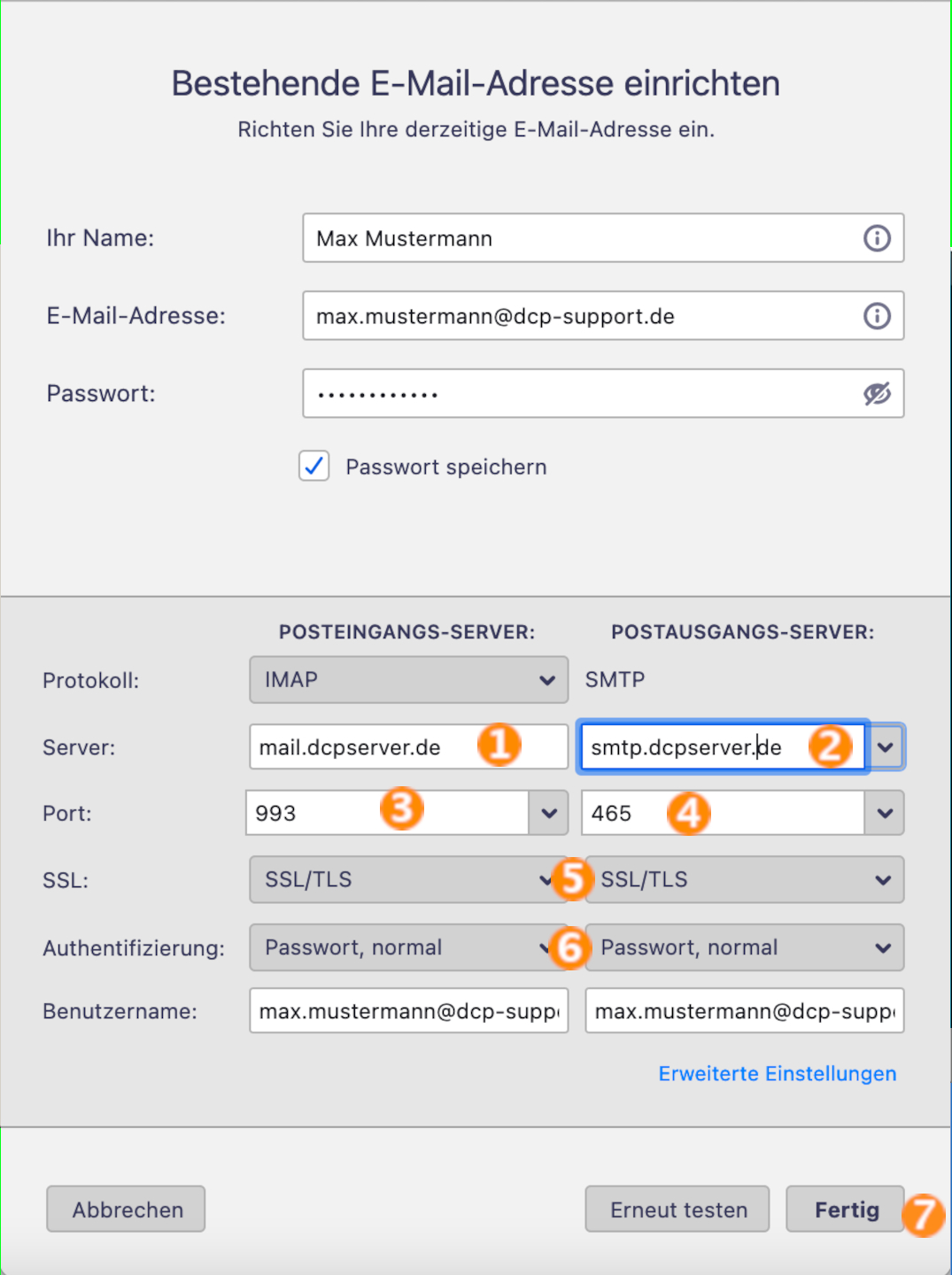Expand the smtp.dcpserver.de server dropdown arrow

tap(886, 747)
